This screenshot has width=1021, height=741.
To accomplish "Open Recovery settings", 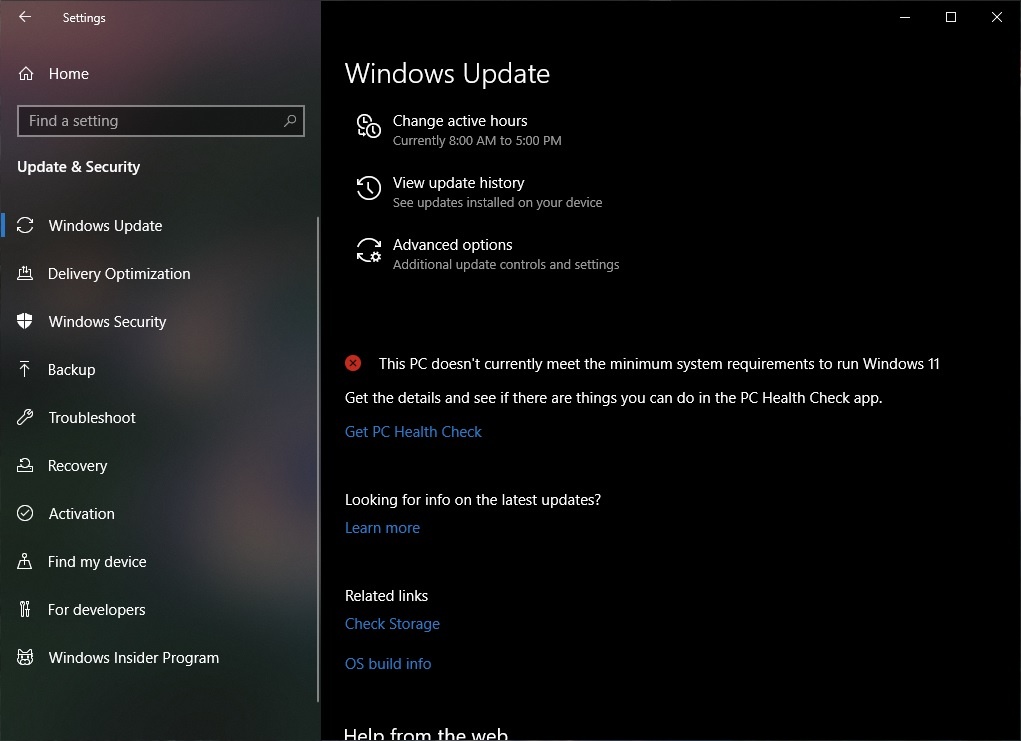I will pos(159,466).
